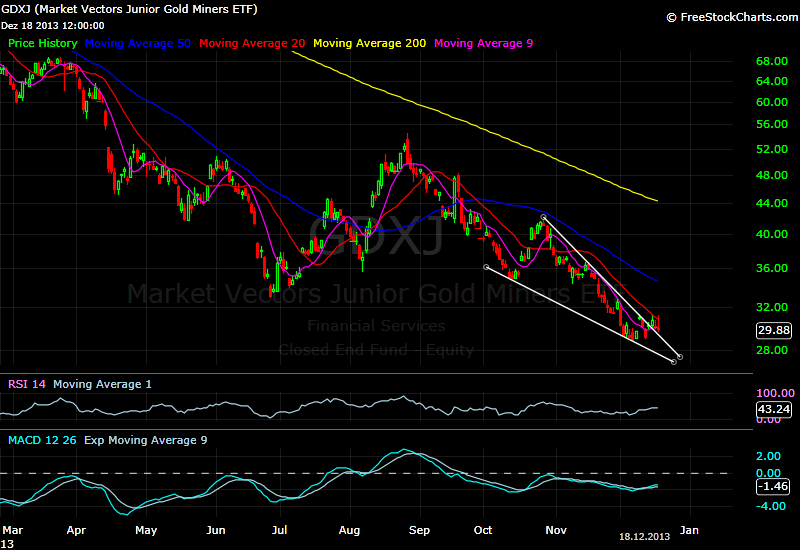This screenshot has height=550, width=800.
Task: Click the Apr month axis label
Action: click(76, 530)
